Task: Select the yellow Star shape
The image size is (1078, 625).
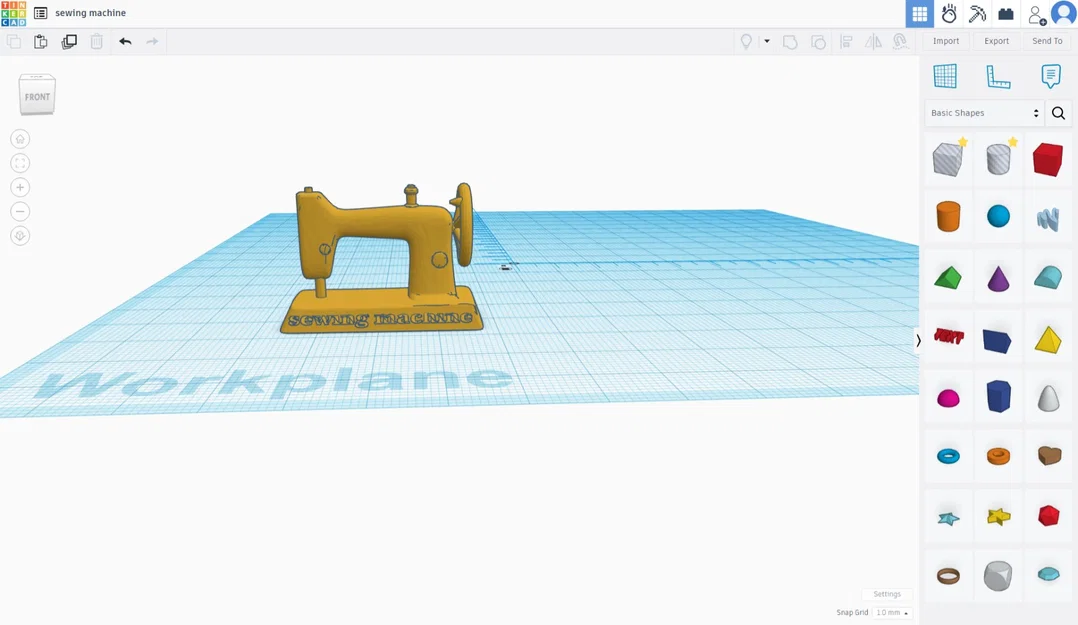Action: (x=998, y=516)
